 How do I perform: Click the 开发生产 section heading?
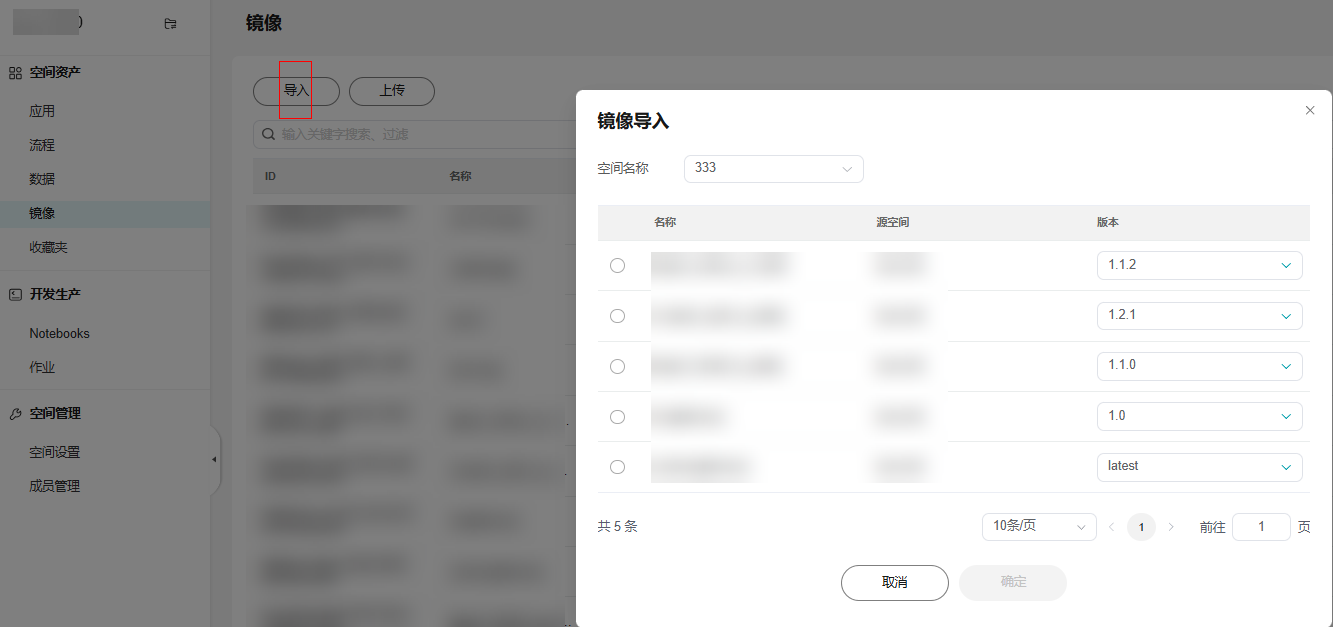(x=55, y=294)
